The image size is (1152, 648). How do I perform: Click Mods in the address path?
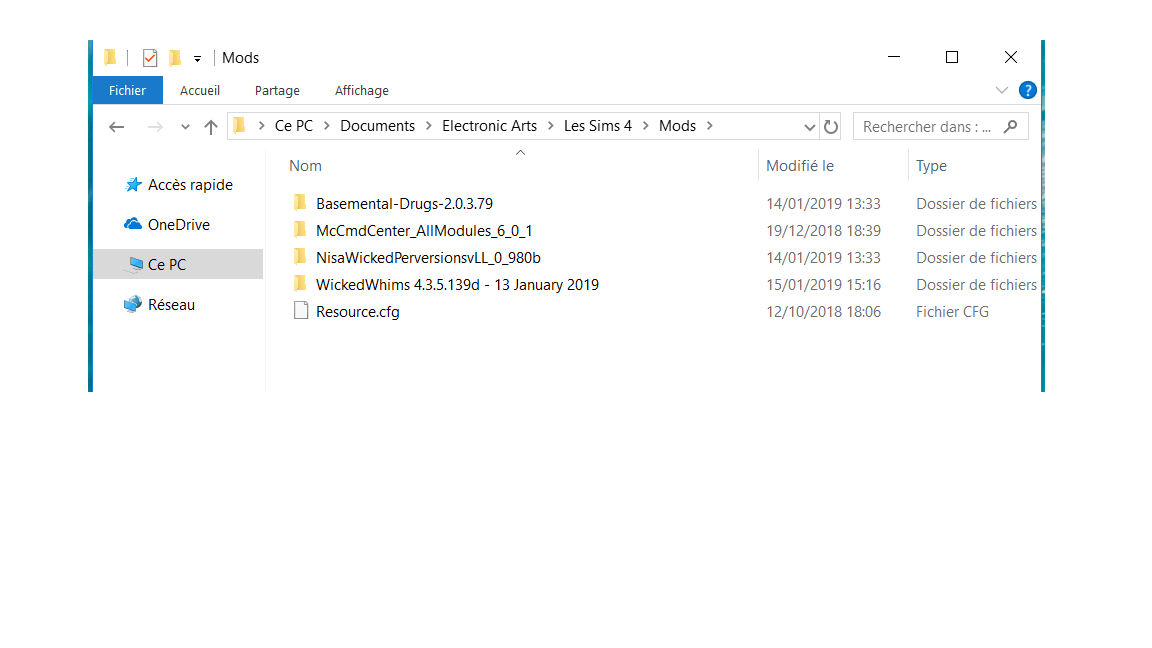tap(677, 126)
